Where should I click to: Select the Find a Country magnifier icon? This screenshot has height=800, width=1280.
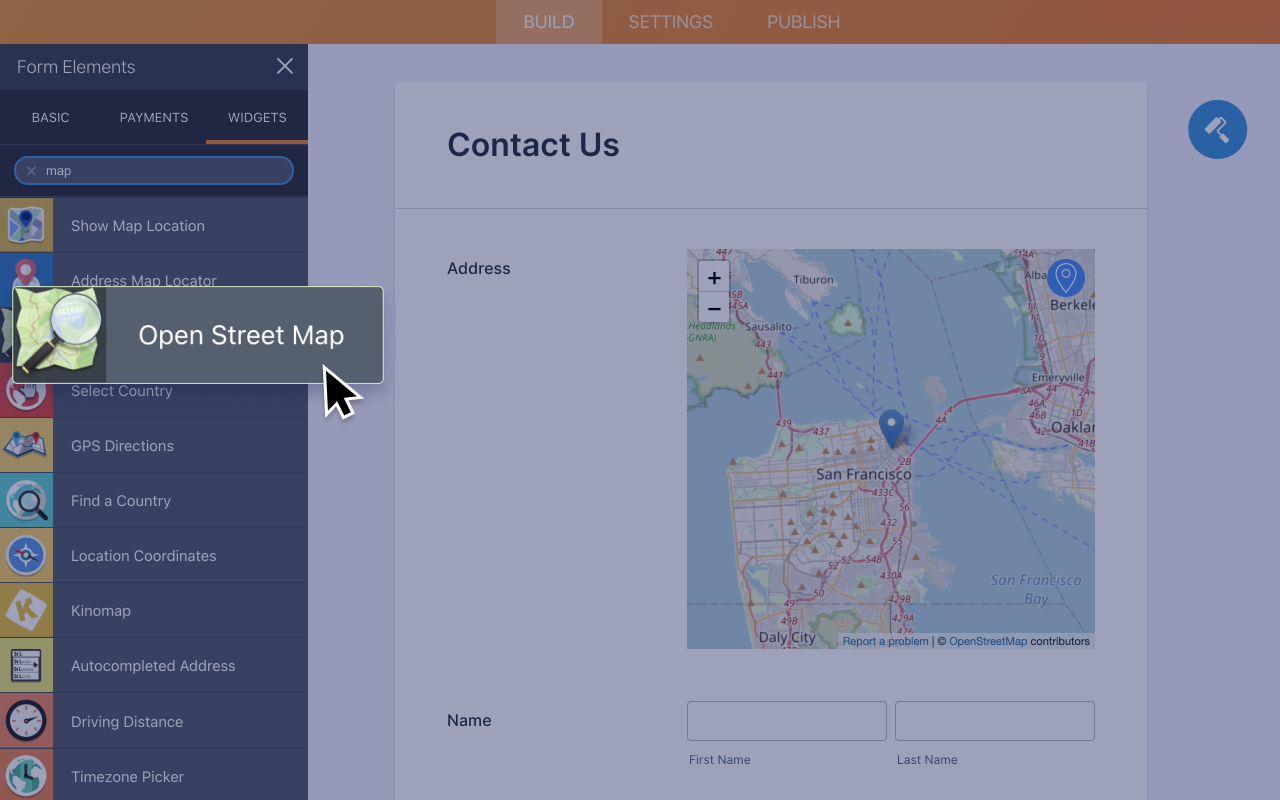click(26, 500)
